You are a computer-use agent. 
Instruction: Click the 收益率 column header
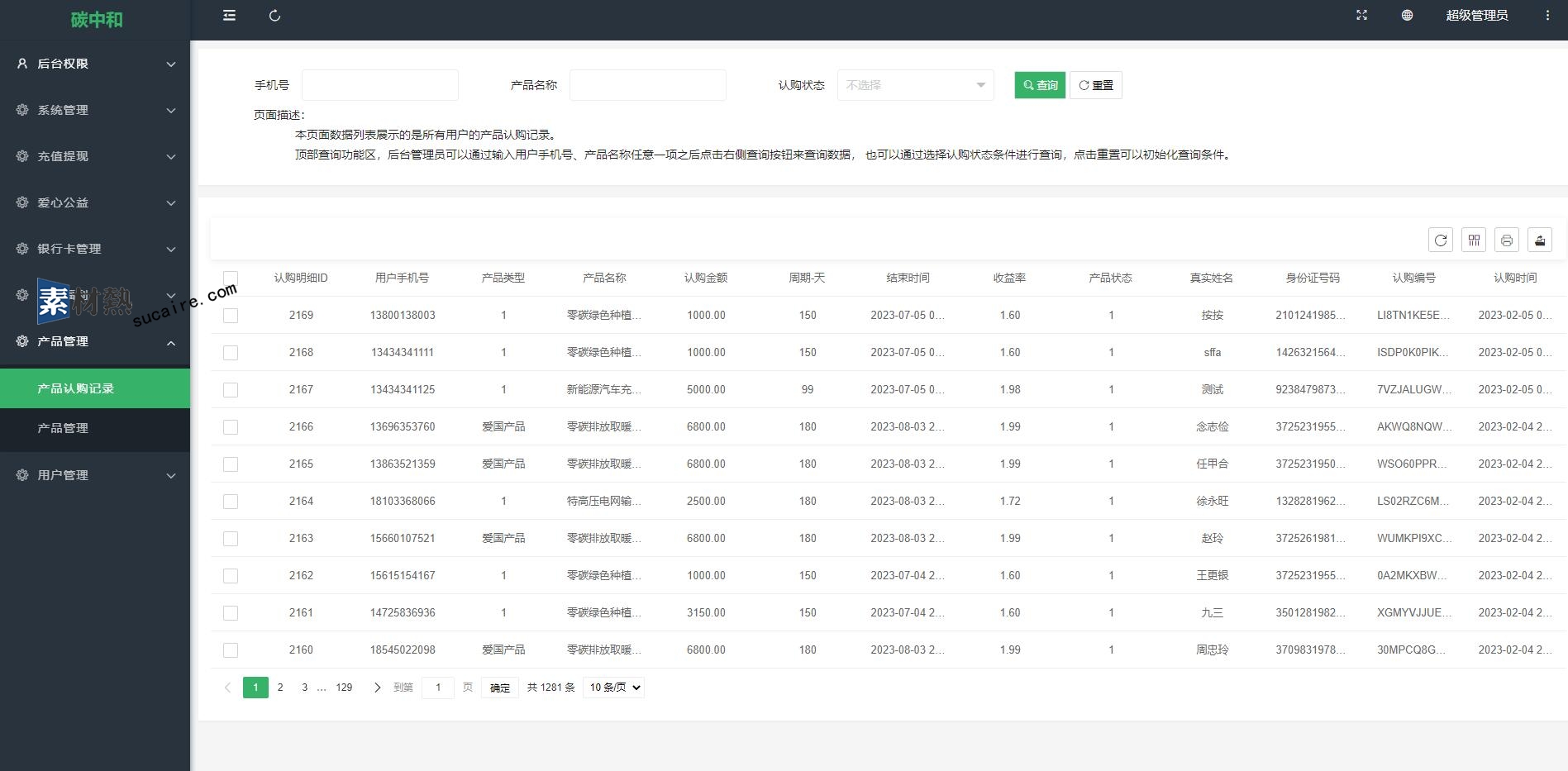(x=1010, y=278)
